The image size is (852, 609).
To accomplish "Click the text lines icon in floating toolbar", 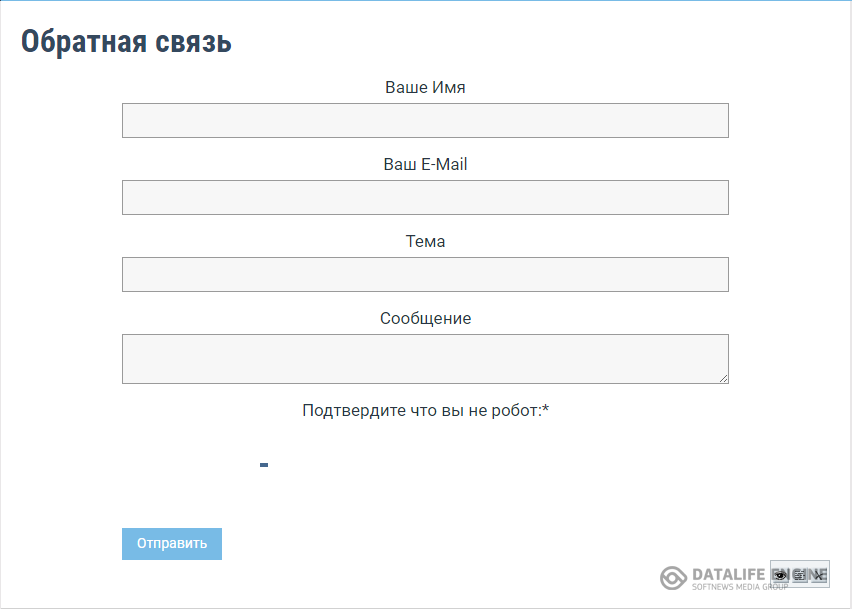I will [x=799, y=575].
